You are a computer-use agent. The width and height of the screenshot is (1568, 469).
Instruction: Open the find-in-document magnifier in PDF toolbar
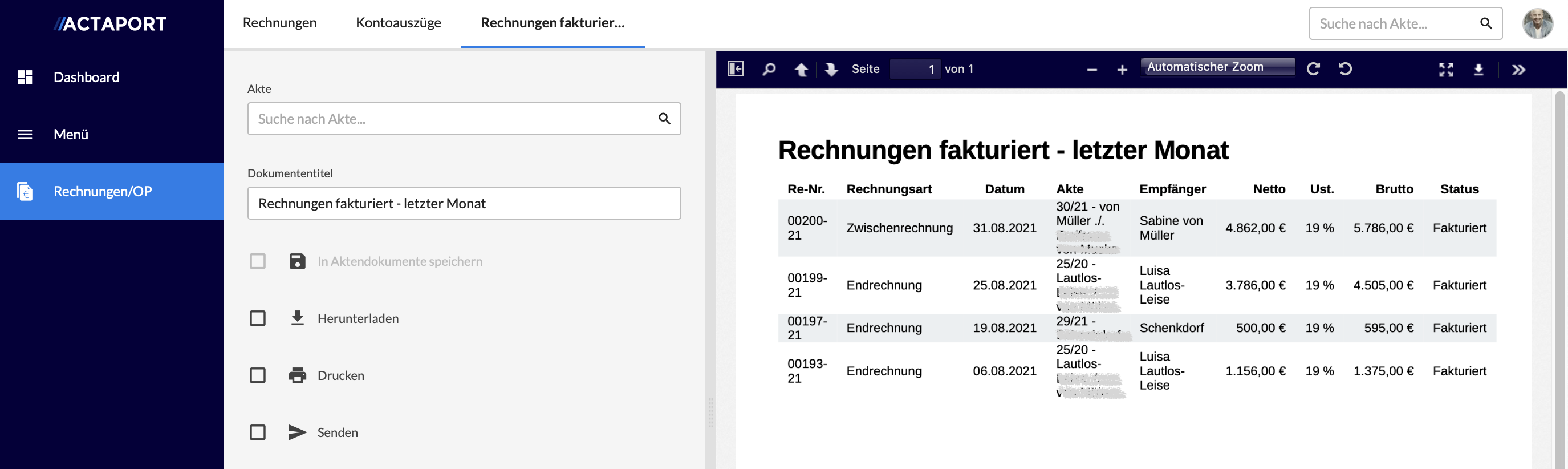769,70
